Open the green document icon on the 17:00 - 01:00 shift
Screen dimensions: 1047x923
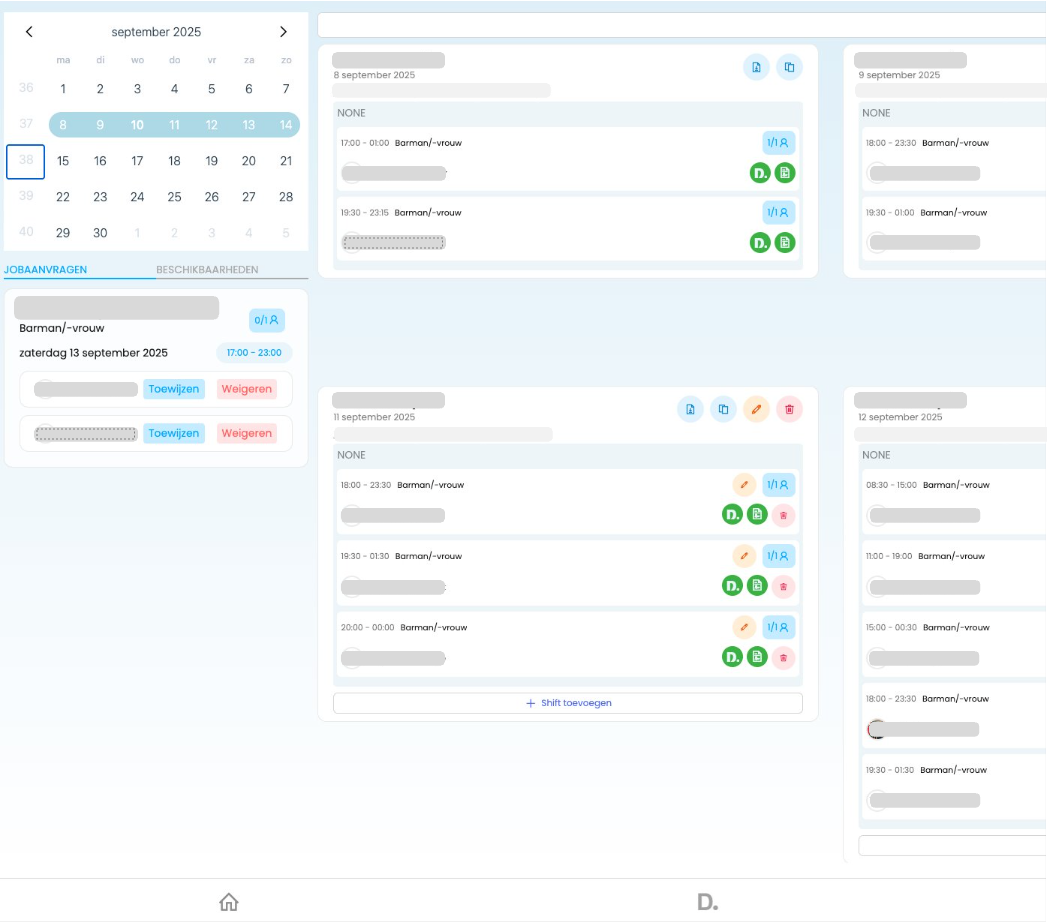point(785,173)
